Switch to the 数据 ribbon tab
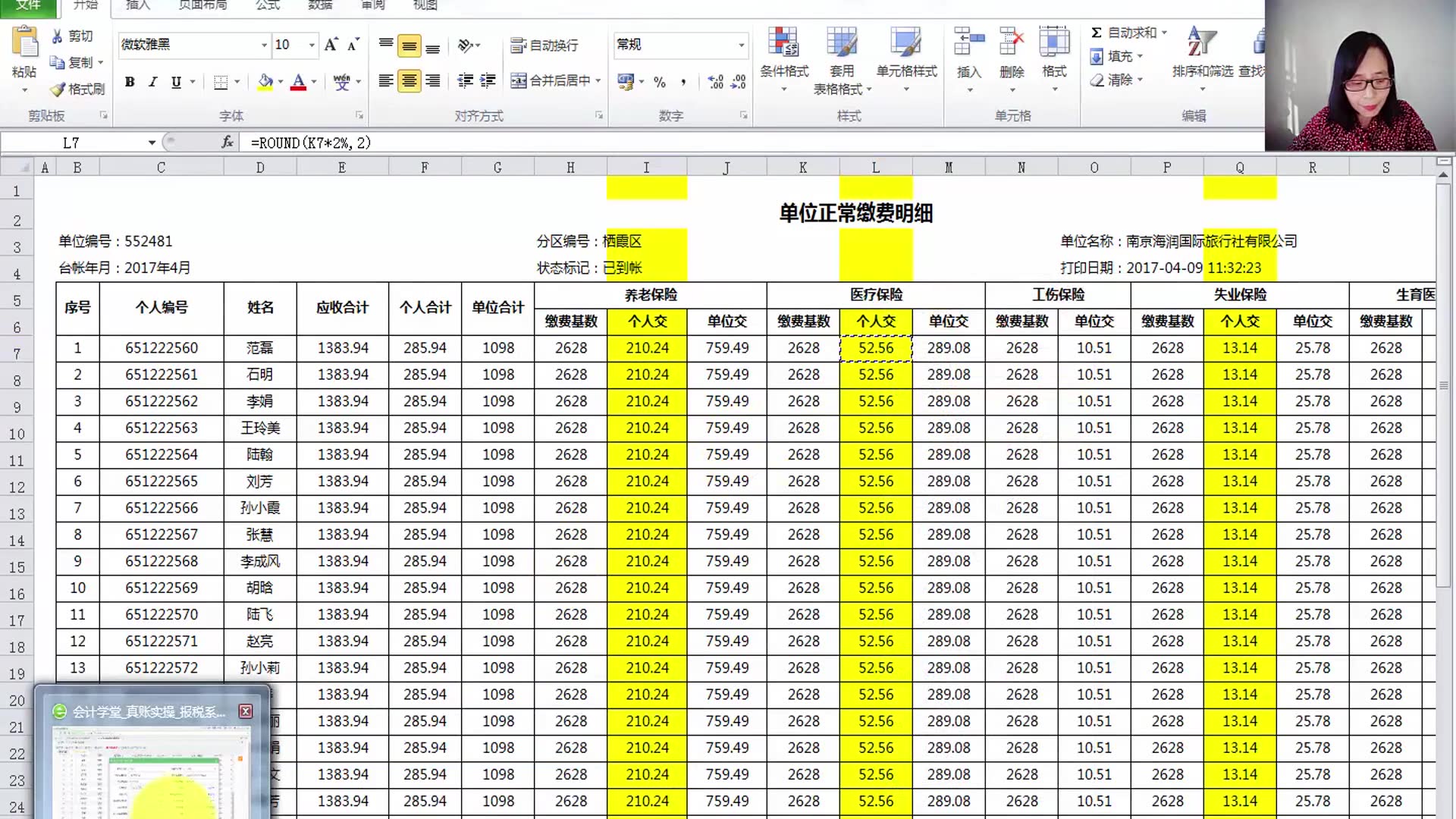Viewport: 1456px width, 819px height. (x=318, y=6)
